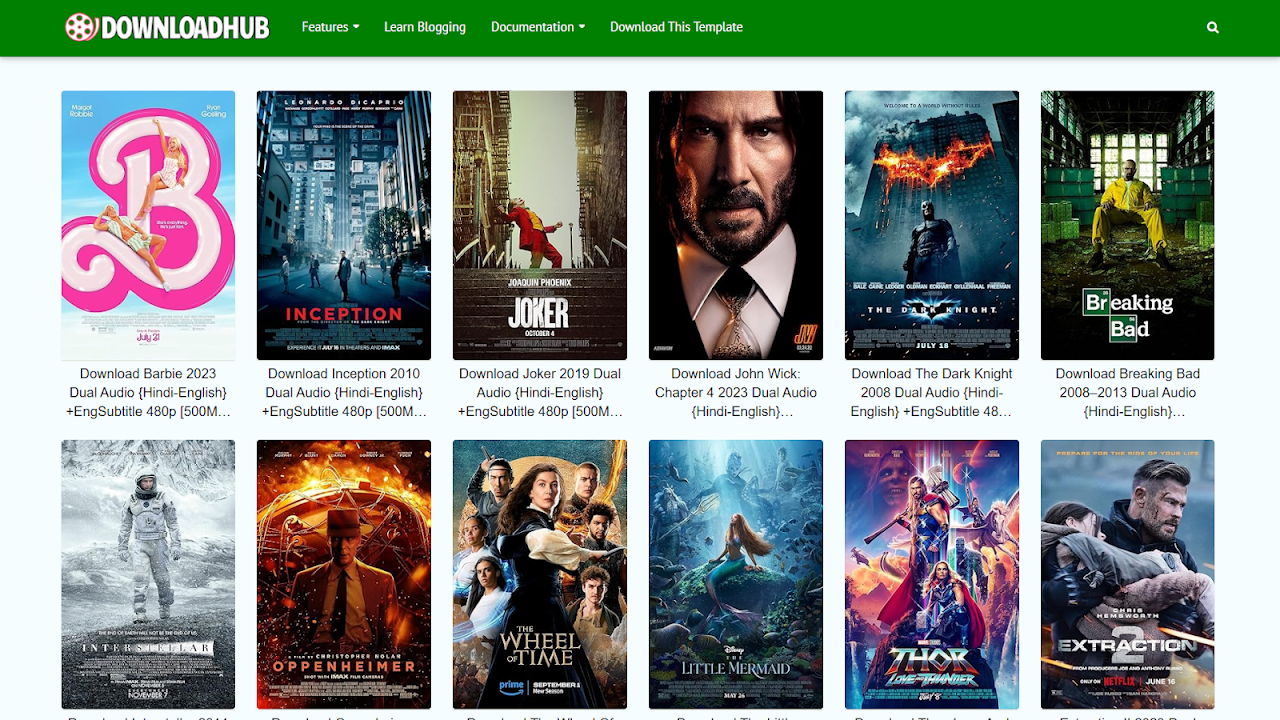
Task: Click the search magnifier icon in header
Action: (x=1213, y=28)
